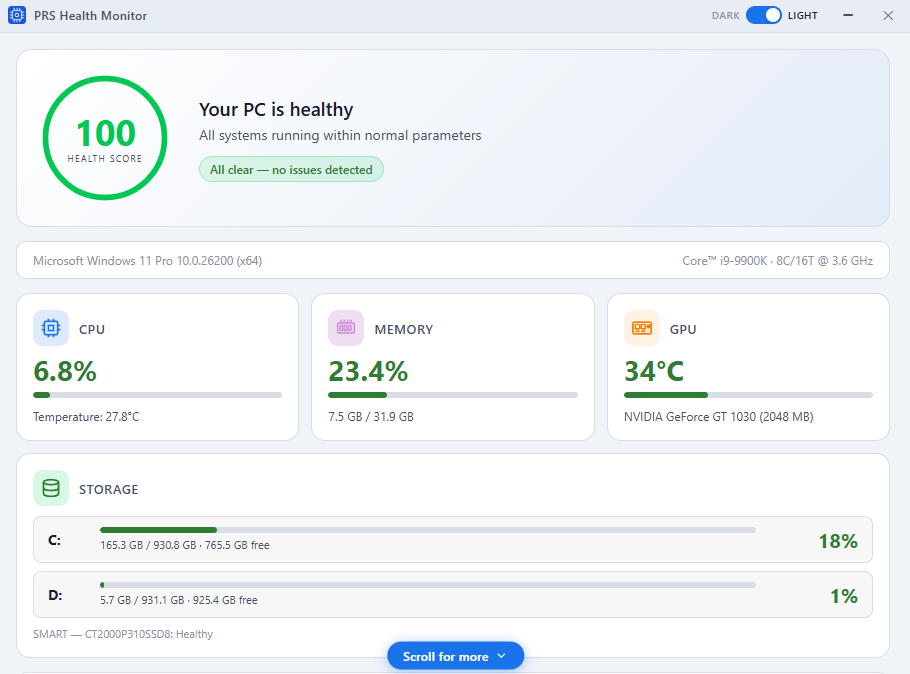
Task: Click the DARK label
Action: [725, 16]
